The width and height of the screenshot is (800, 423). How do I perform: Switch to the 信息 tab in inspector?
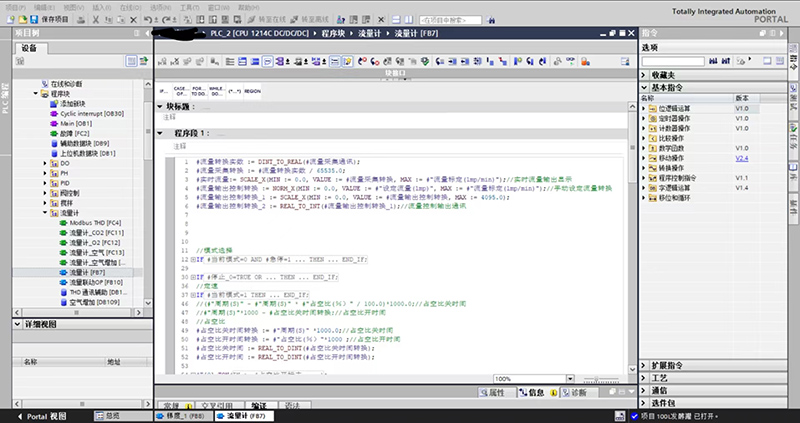pos(535,394)
